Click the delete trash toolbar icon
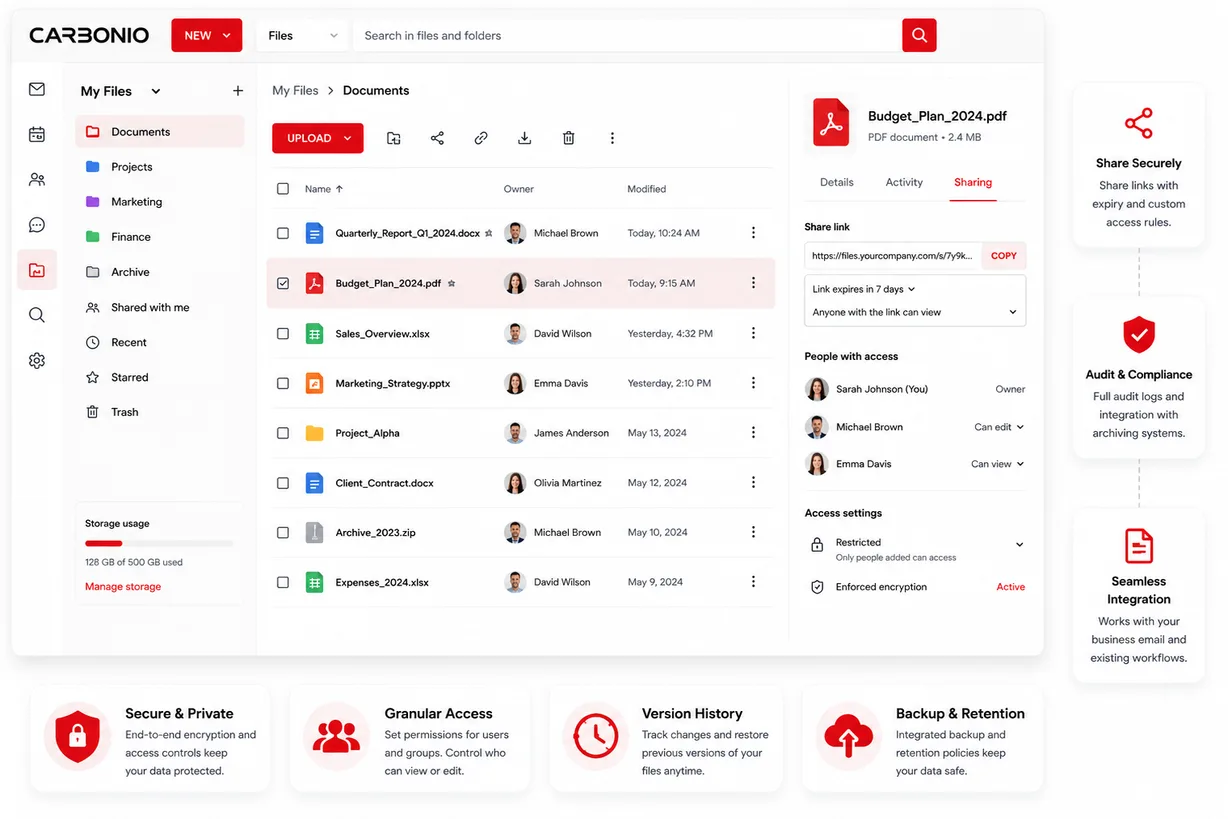Image resolution: width=1228 pixels, height=819 pixels. (x=568, y=138)
